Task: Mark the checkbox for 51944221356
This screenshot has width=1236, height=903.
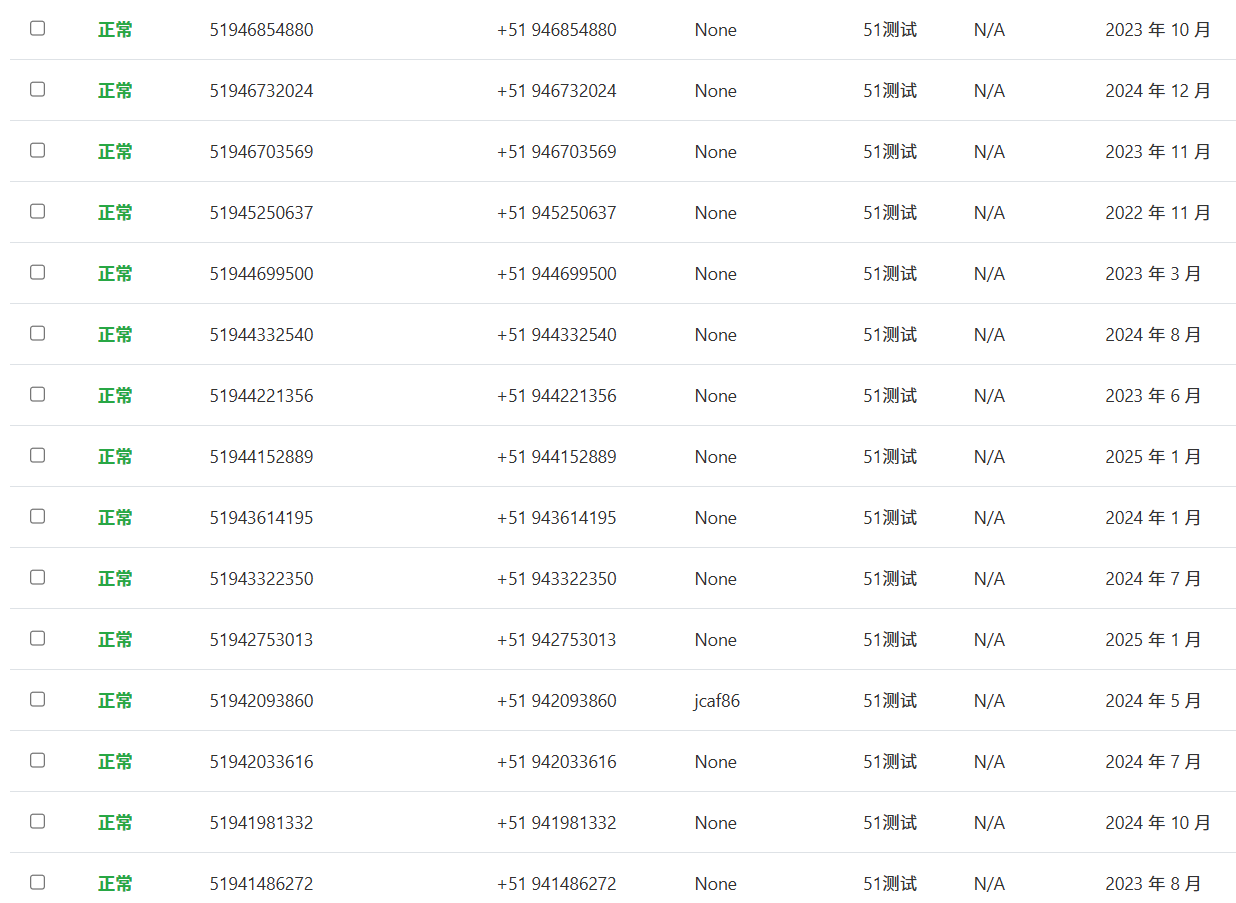Action: (x=38, y=395)
